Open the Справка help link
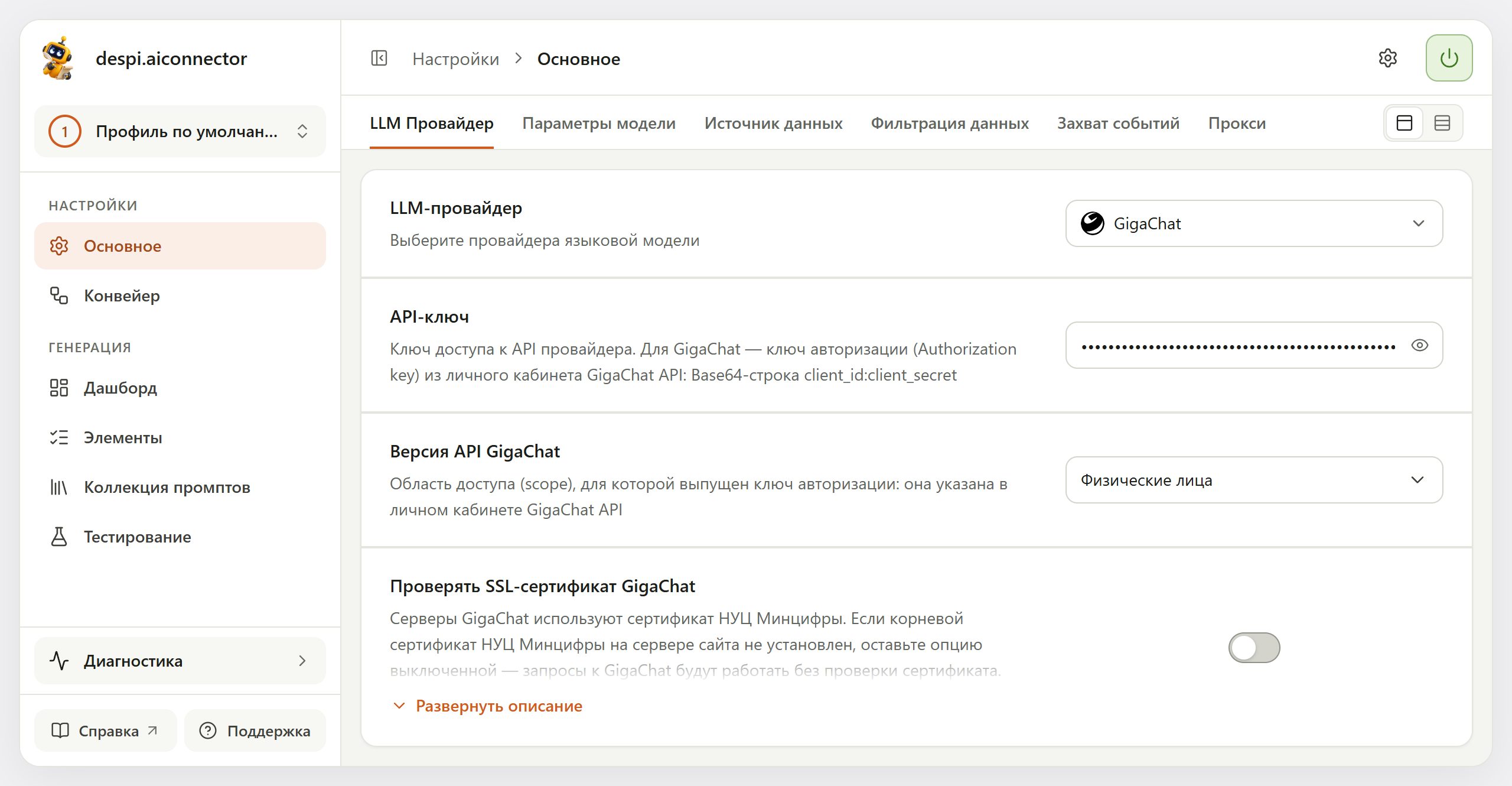1512x786 pixels. click(x=105, y=730)
